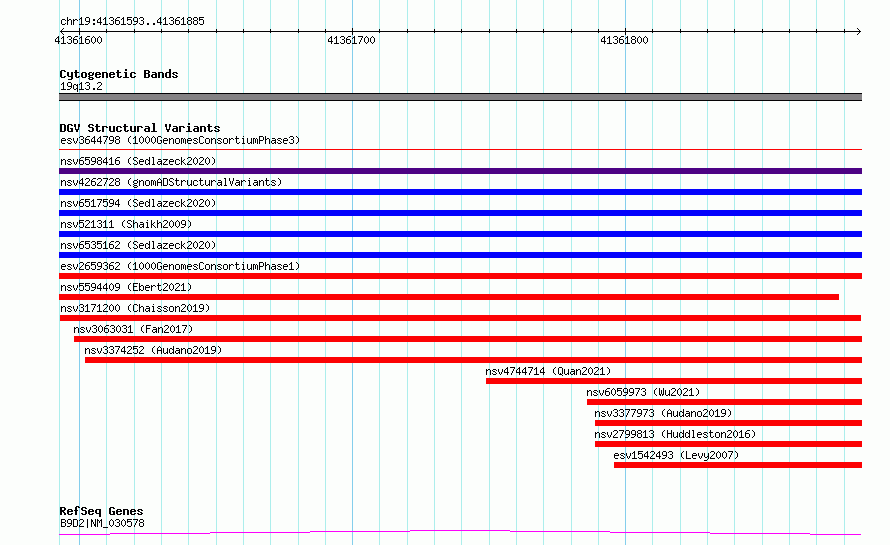Open the nsv6059973 (Wu2021) label
Viewport: 890px width, 545px height.
[x=643, y=392]
